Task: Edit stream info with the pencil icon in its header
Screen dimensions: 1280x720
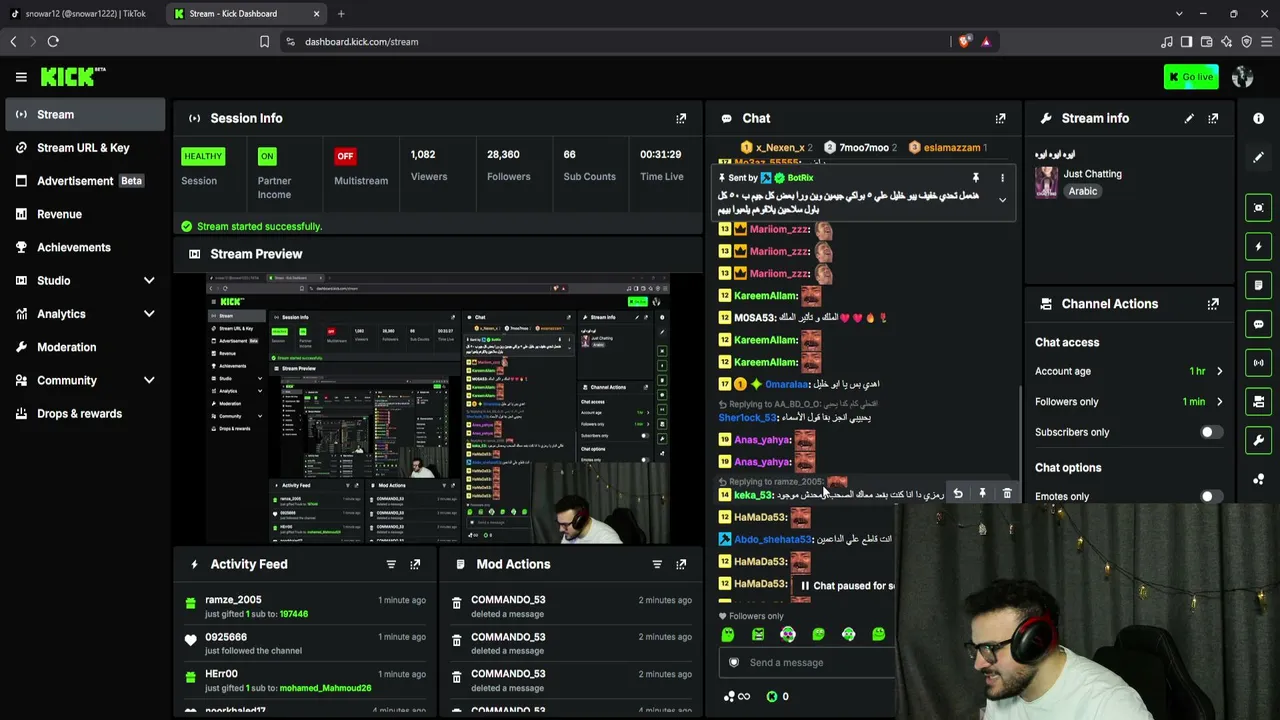Action: point(1189,118)
